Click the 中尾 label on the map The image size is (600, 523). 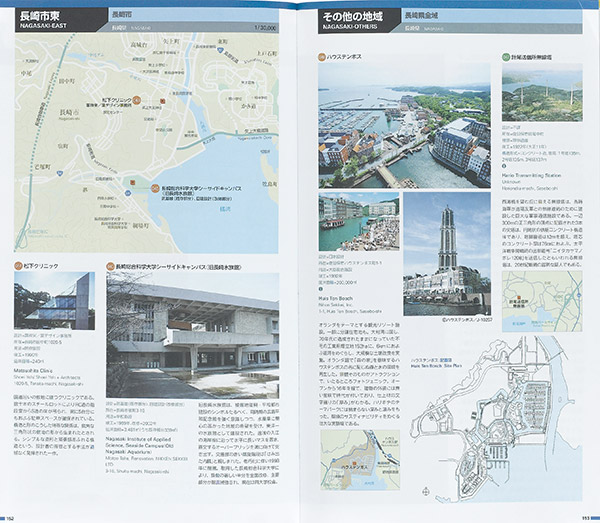(x=26, y=73)
